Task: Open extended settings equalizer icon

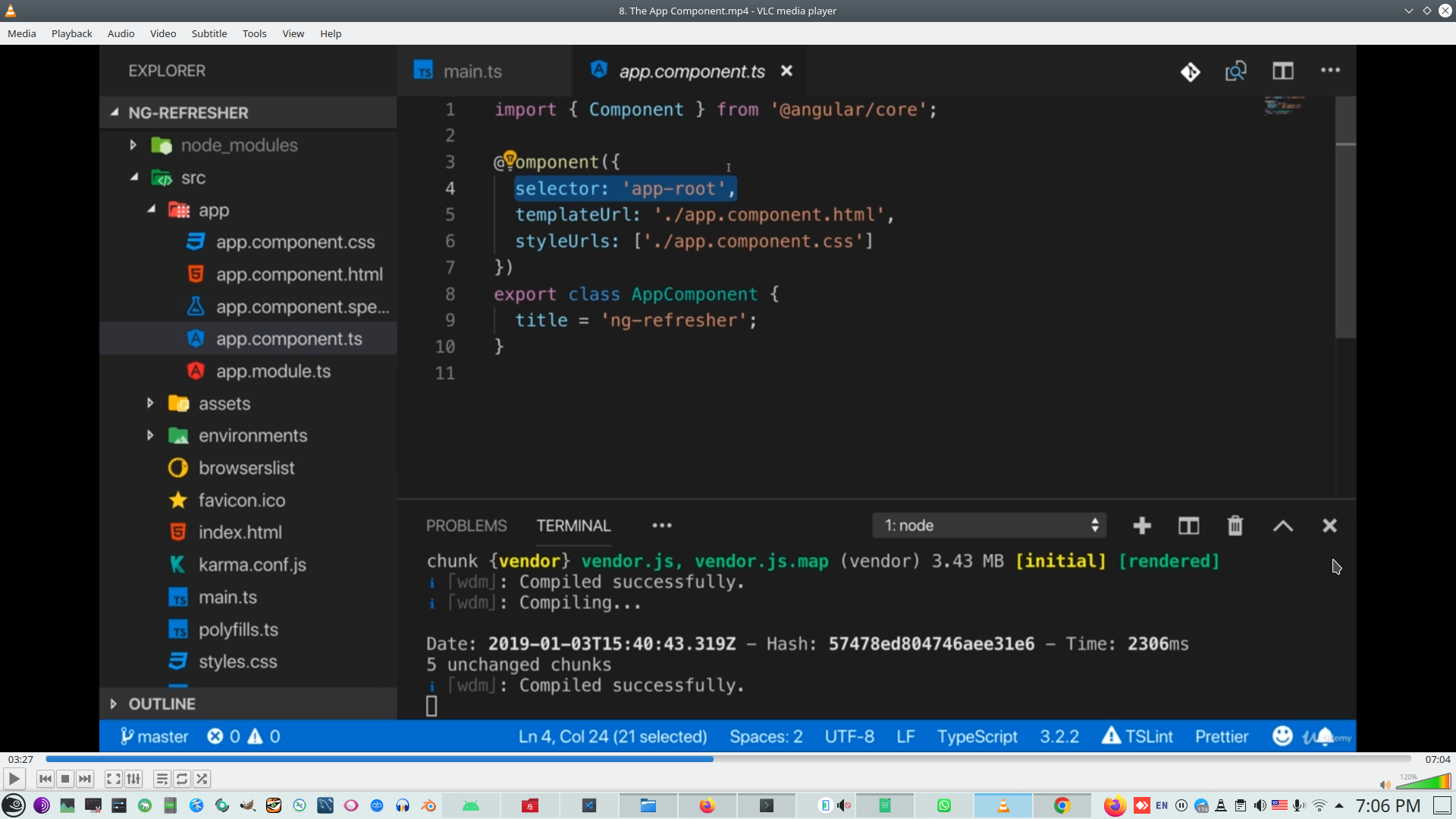Action: tap(134, 779)
